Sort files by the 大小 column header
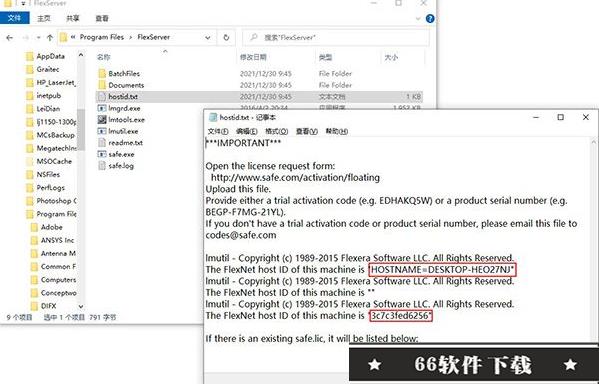This screenshot has width=599, height=384. click(x=391, y=57)
